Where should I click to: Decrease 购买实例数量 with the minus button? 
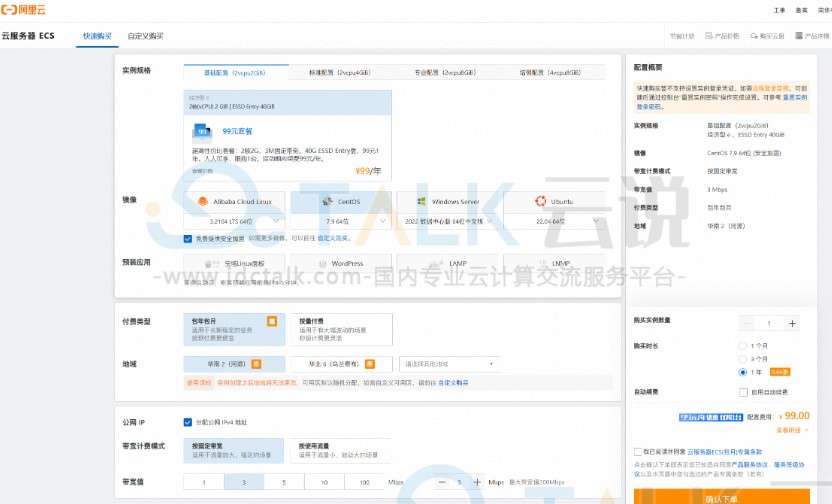pos(747,323)
